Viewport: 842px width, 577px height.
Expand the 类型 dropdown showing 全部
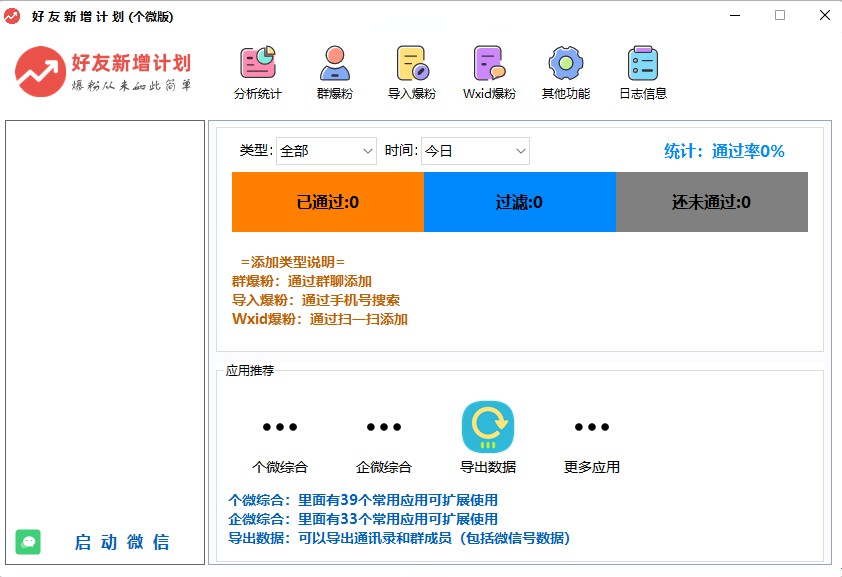click(326, 151)
